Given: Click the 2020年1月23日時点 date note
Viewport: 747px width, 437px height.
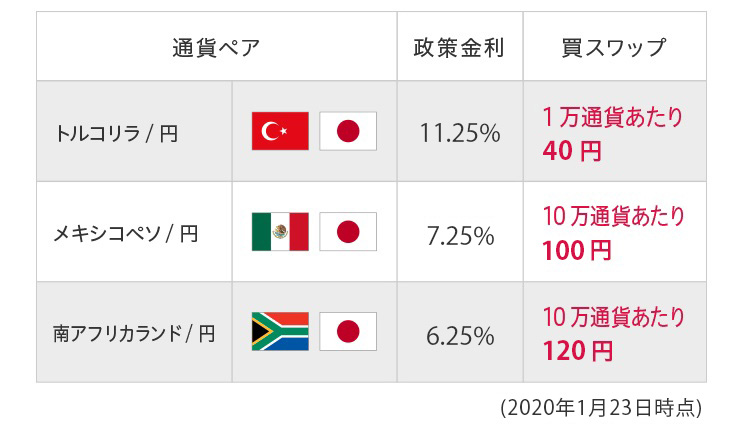Looking at the screenshot, I should click(600, 408).
